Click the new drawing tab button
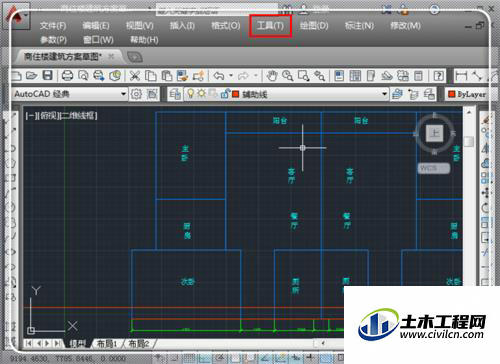 click(x=135, y=57)
